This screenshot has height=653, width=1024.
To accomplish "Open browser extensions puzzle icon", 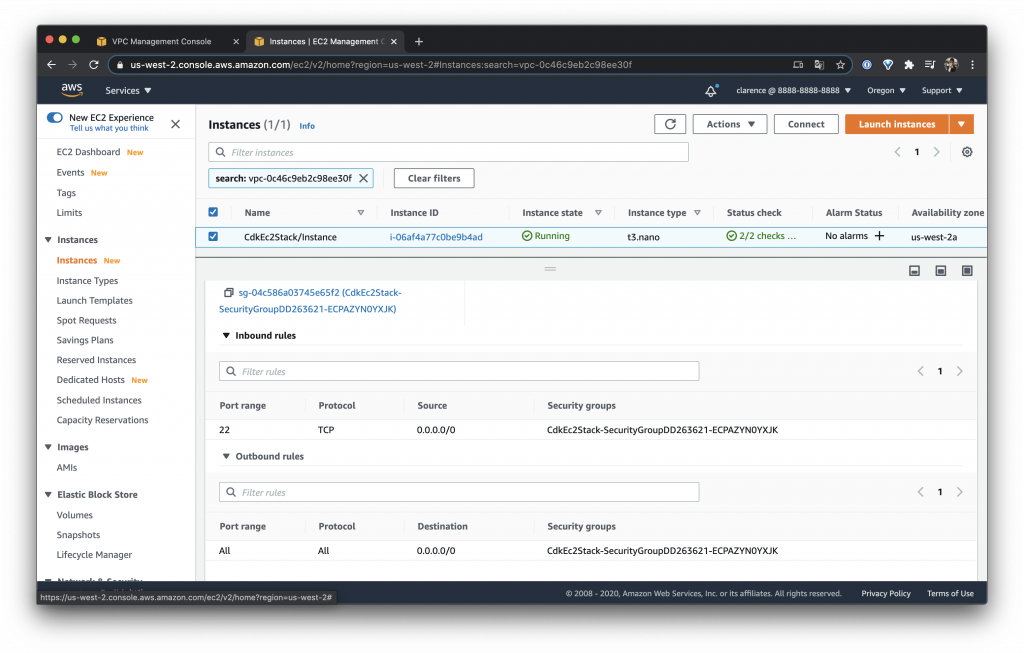I will (x=909, y=65).
